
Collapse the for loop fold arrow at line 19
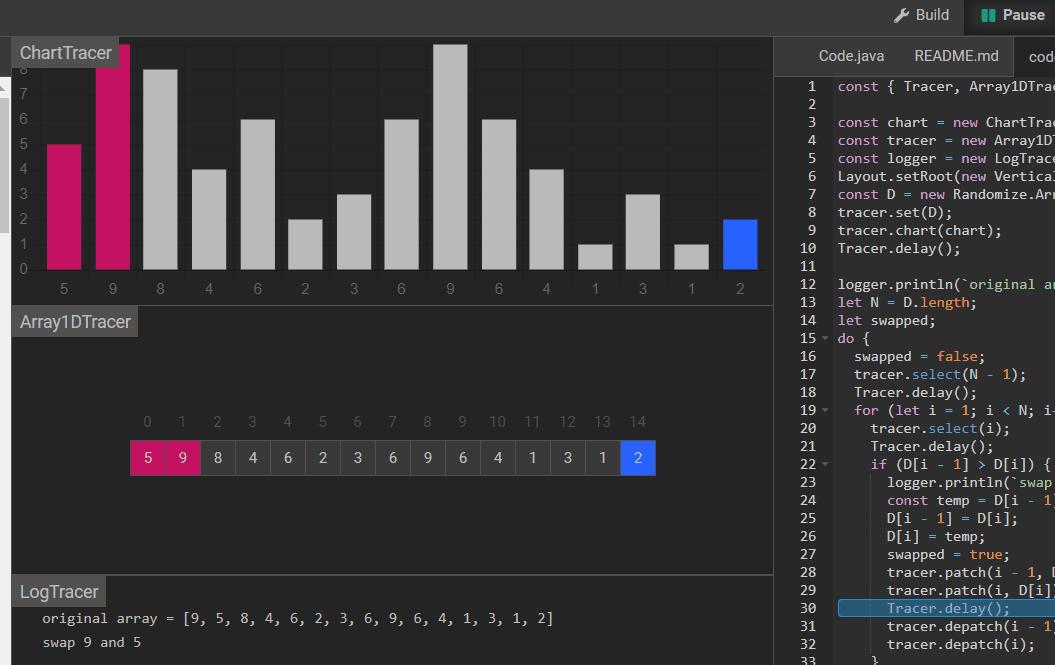coord(825,410)
